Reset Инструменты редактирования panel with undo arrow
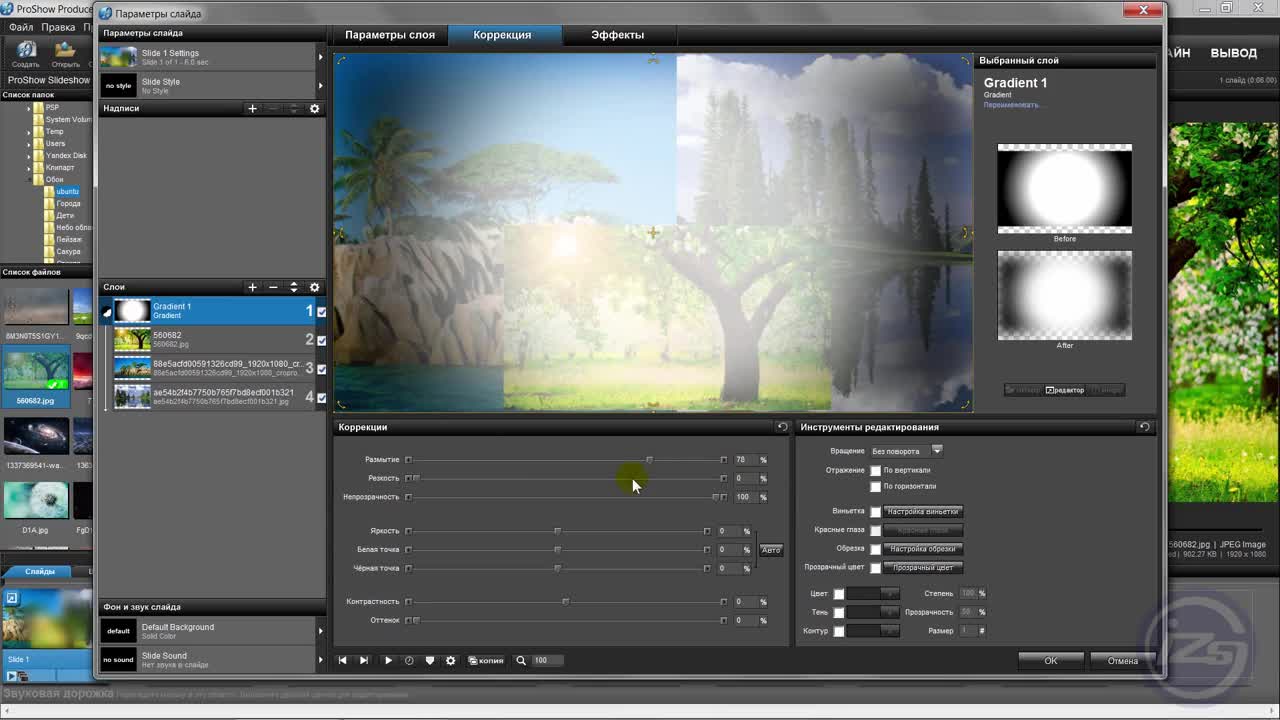 tap(1144, 427)
